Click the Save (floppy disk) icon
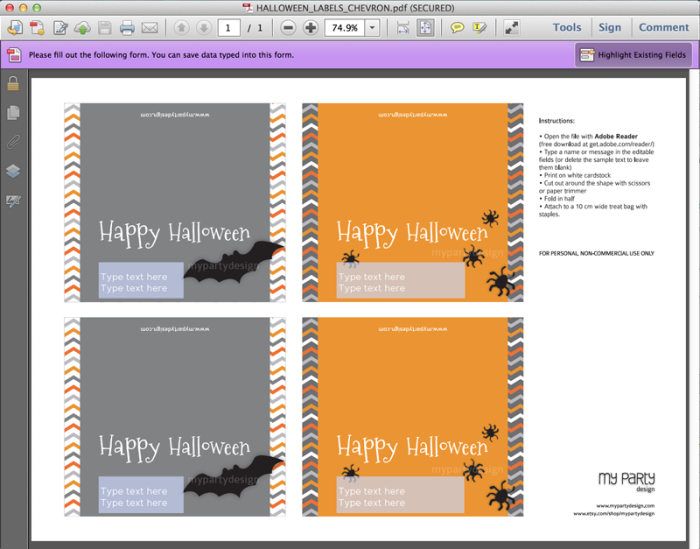Screen dimensions: 700x549 pyautogui.click(x=105, y=27)
